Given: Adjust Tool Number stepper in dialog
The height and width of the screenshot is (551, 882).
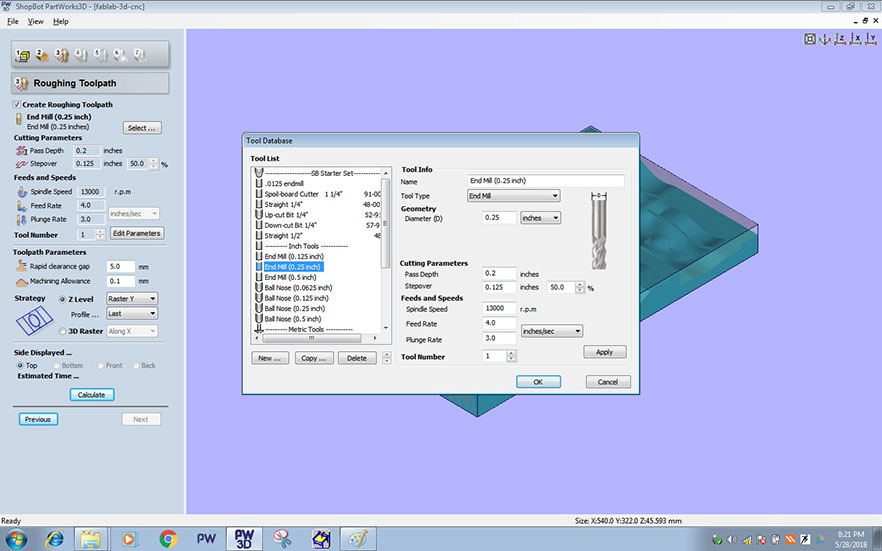Looking at the screenshot, I should [511, 356].
